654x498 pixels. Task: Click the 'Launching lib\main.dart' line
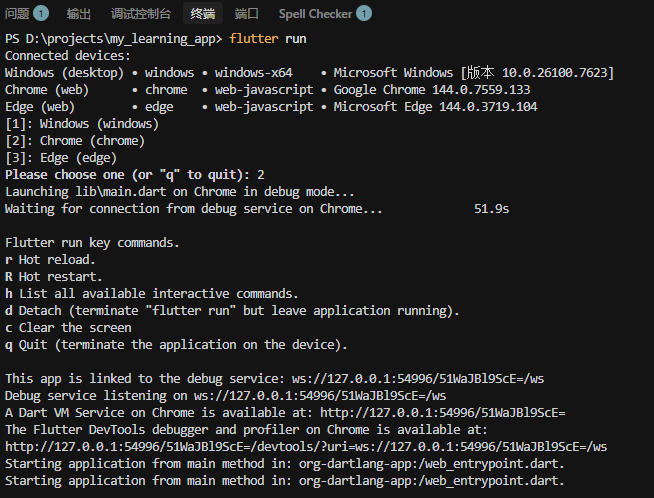click(x=180, y=192)
